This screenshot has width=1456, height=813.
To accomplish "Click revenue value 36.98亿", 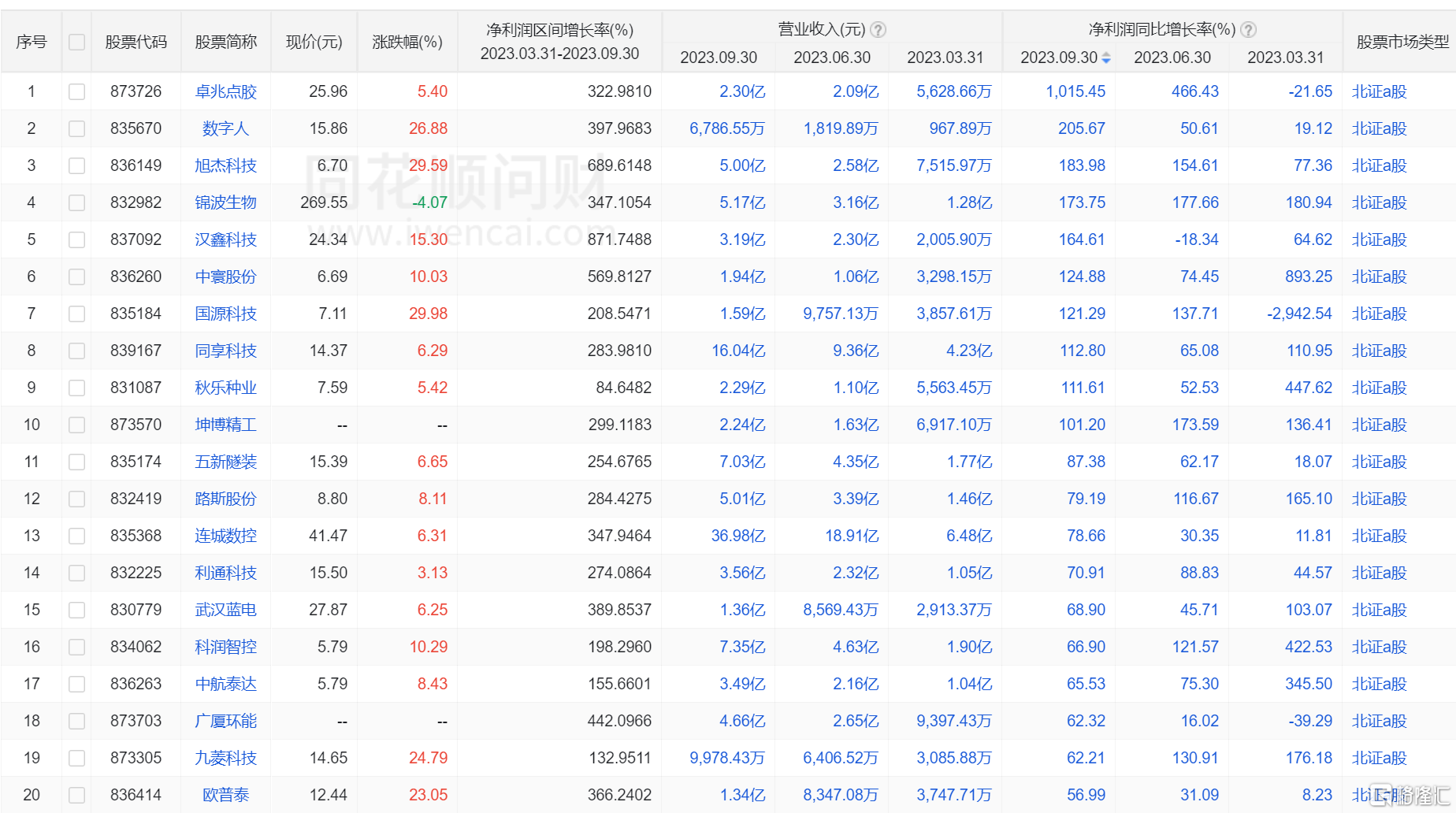I will click(738, 536).
